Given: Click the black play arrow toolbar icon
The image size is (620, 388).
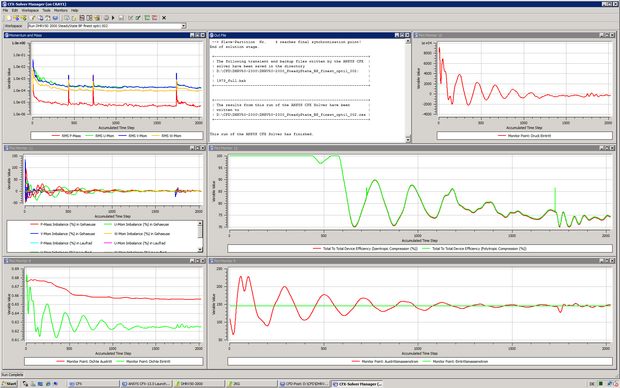Looking at the screenshot, I should pos(113,18).
